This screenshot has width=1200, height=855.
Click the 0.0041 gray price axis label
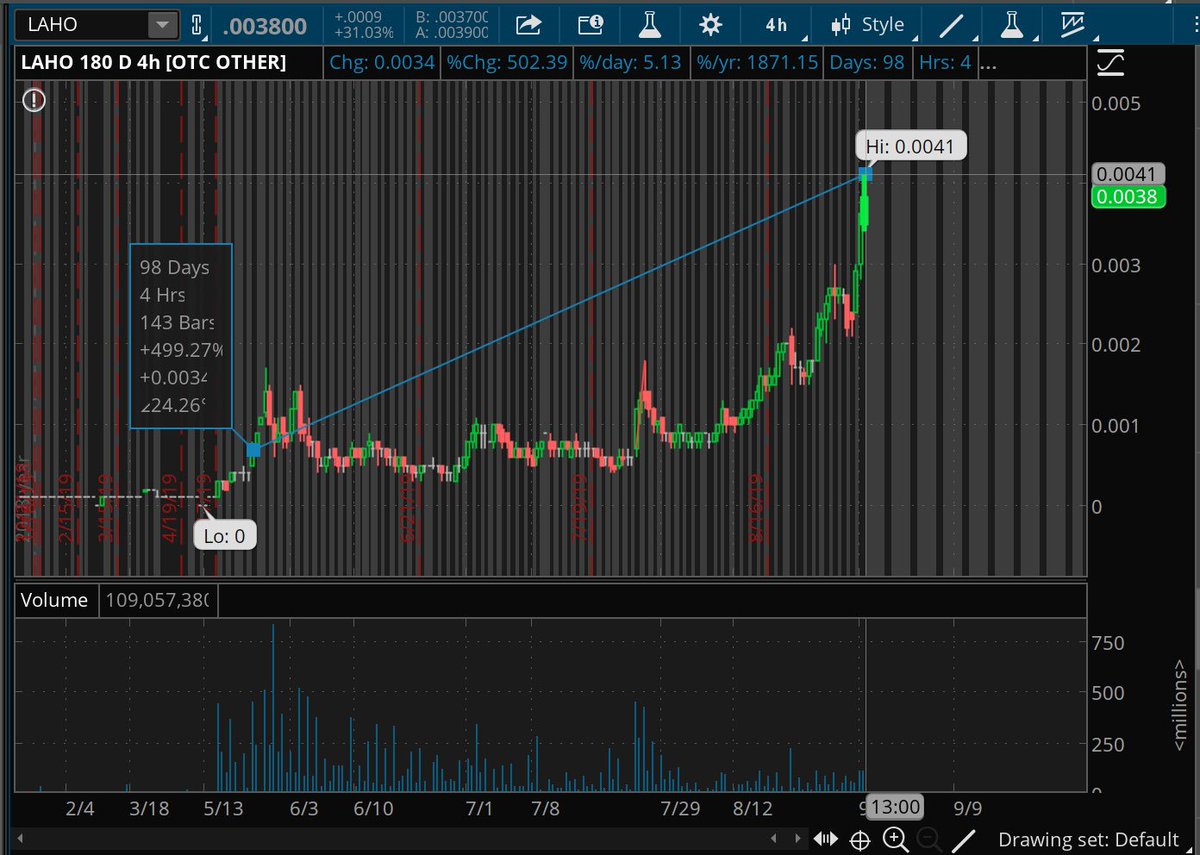tap(1126, 174)
